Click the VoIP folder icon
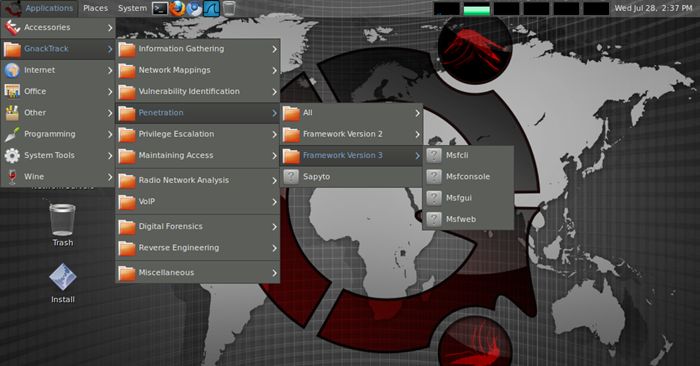 tap(127, 202)
